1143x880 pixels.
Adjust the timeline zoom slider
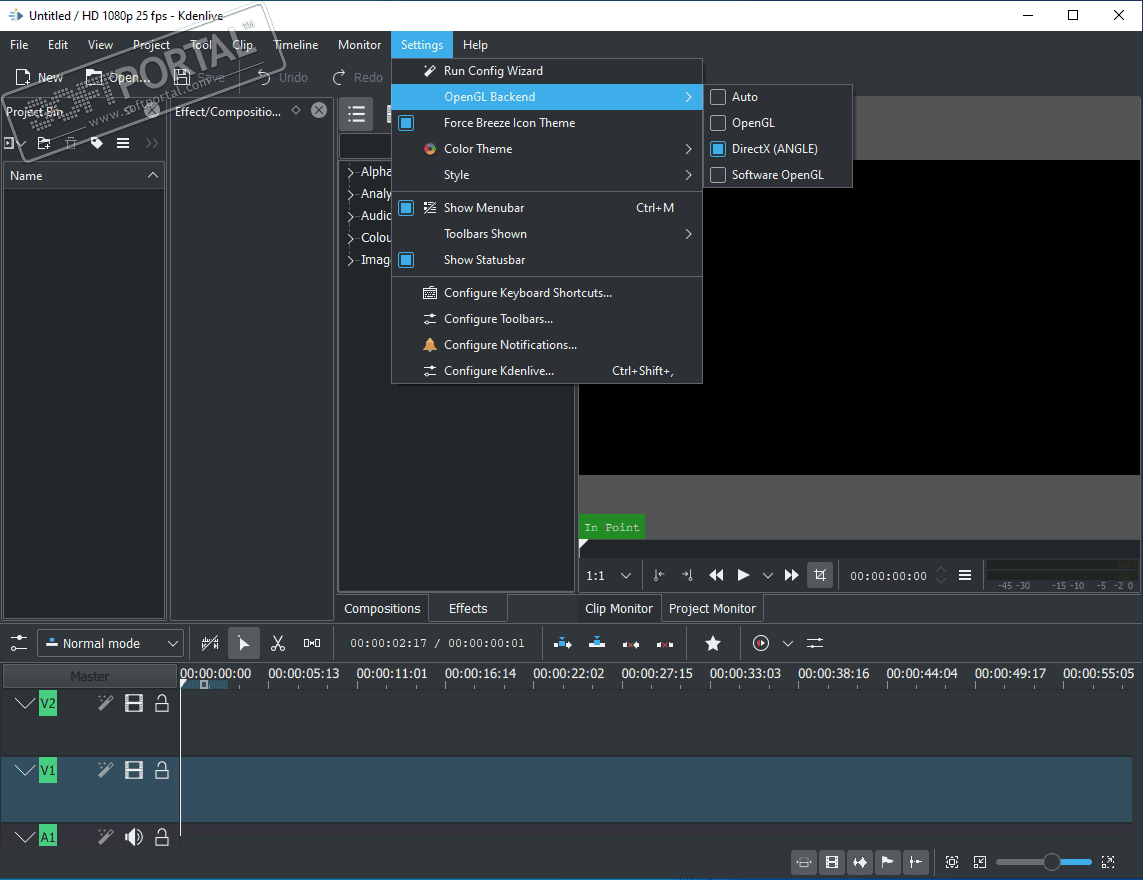click(x=1051, y=862)
